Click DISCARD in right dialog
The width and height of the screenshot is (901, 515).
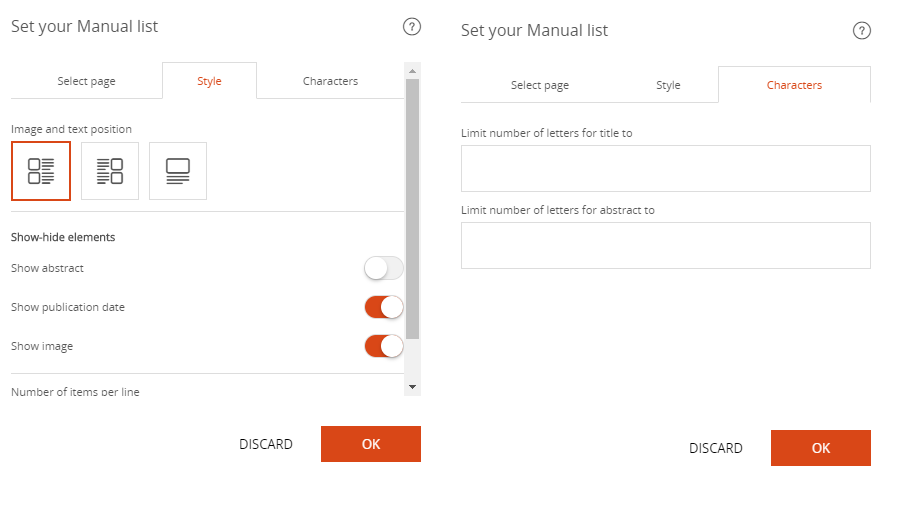click(715, 448)
